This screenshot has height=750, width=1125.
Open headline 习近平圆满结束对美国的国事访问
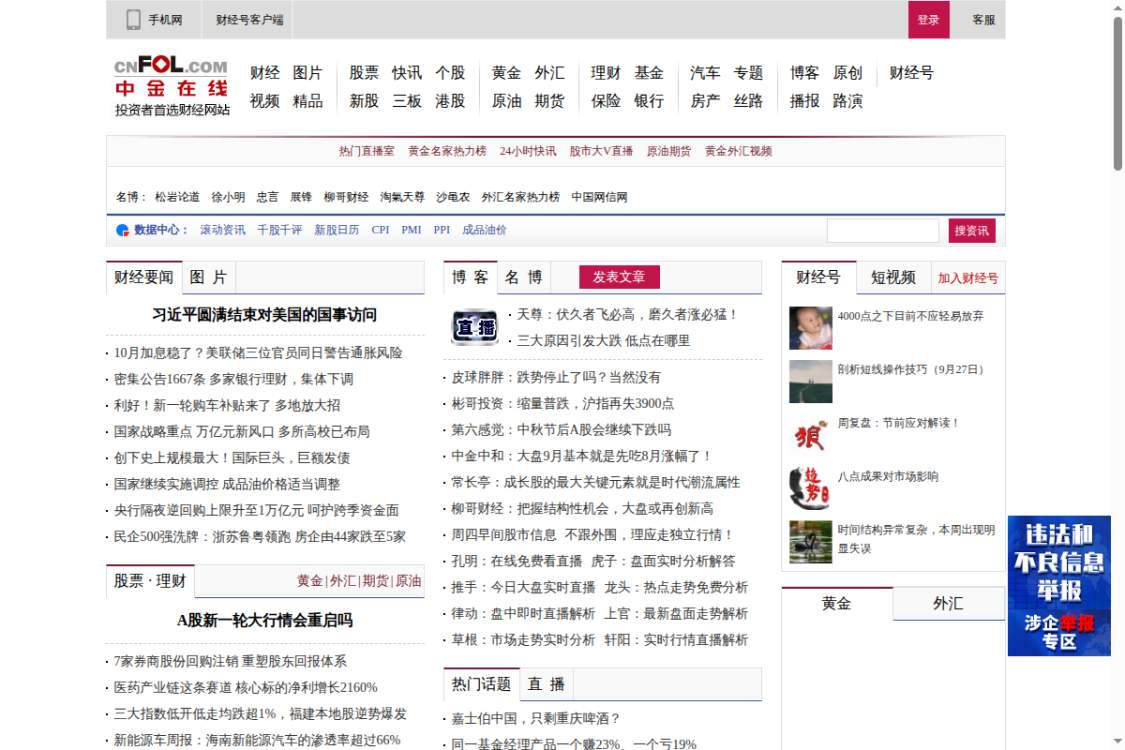coord(265,315)
